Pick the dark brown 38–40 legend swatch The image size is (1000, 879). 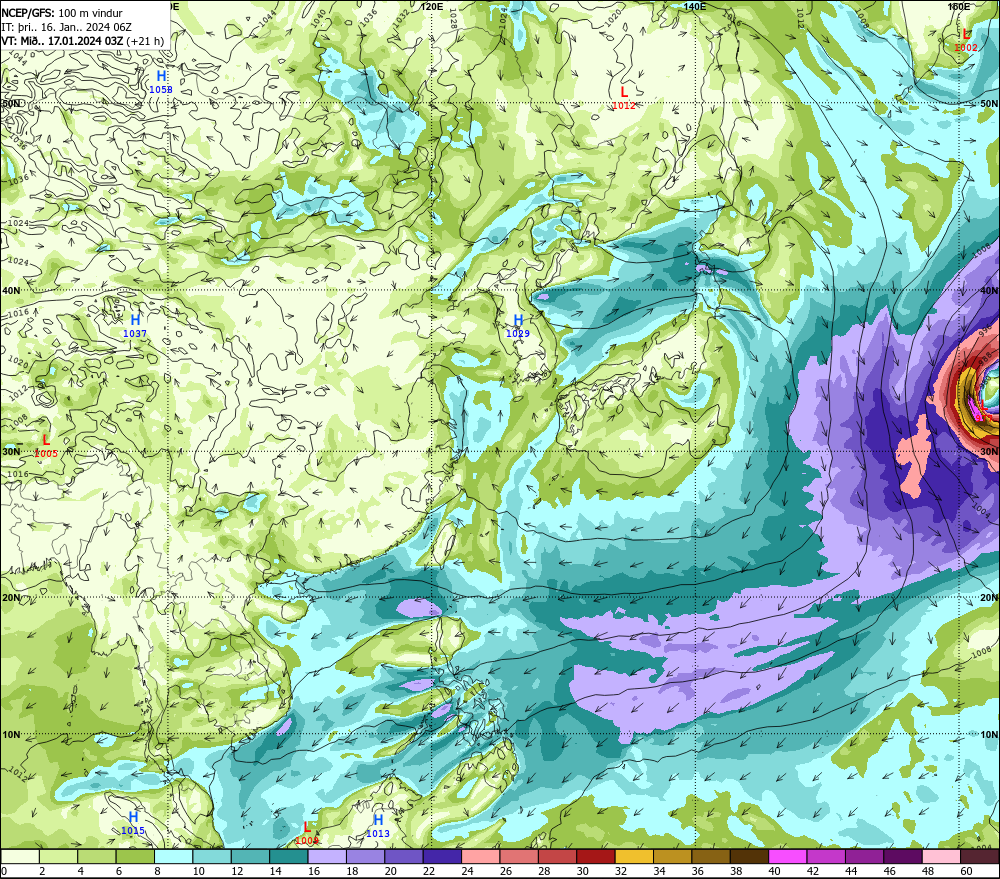pos(749,856)
